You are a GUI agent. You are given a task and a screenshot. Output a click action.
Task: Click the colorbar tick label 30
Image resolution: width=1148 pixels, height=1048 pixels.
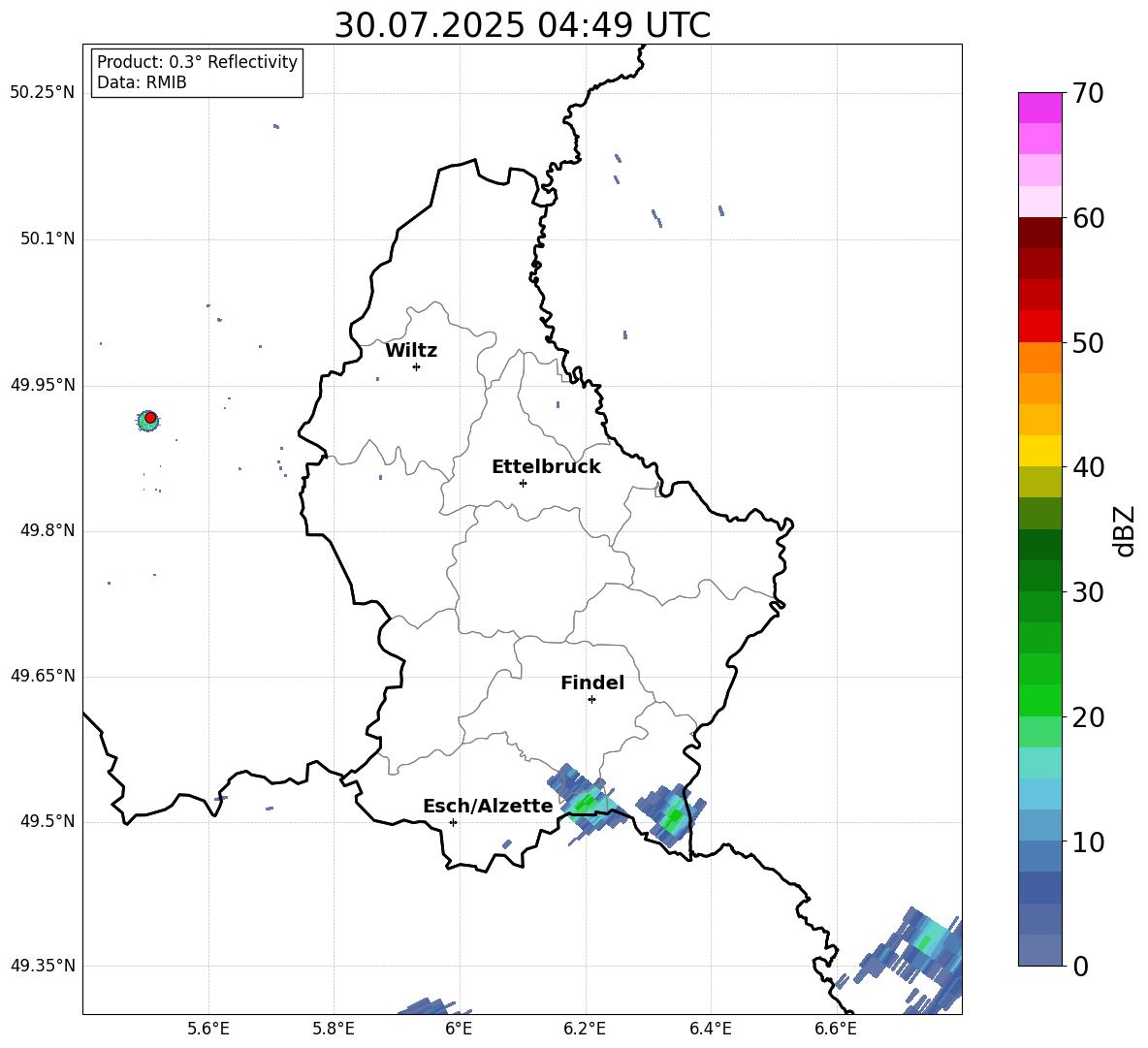coord(1088,592)
